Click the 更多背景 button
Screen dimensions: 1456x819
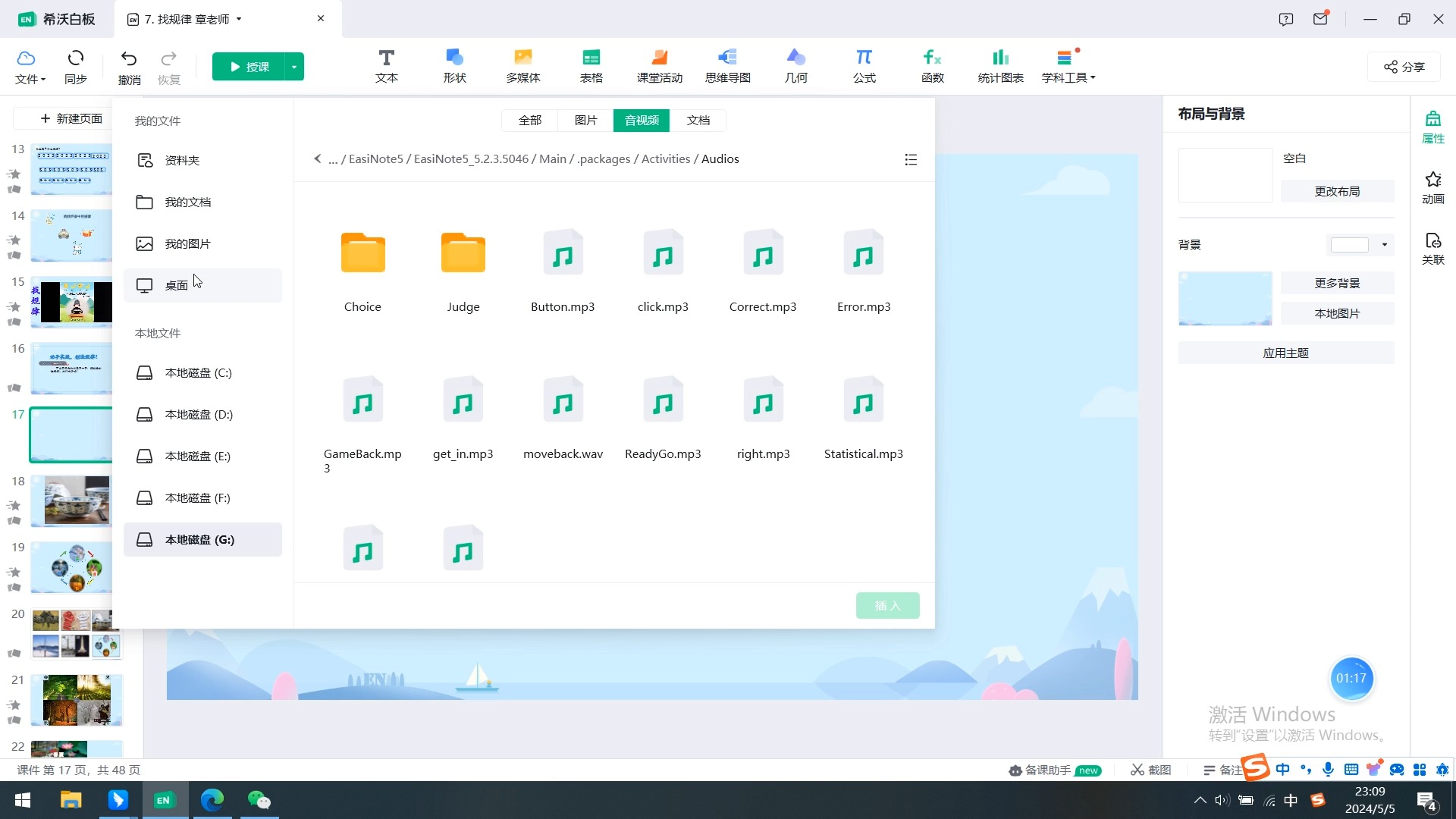1337,283
